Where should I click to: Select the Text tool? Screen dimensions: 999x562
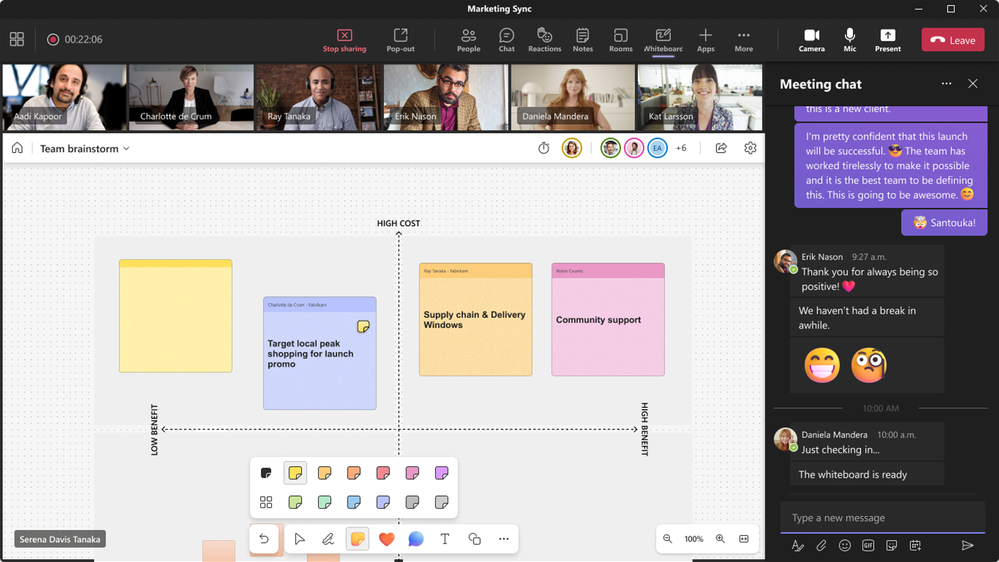(x=445, y=539)
